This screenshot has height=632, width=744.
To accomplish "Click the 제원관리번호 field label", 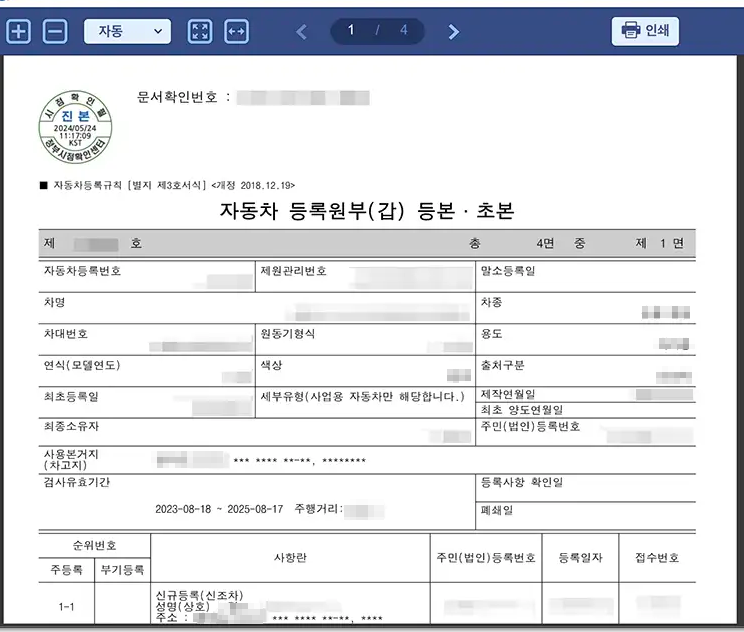I will tap(293, 271).
